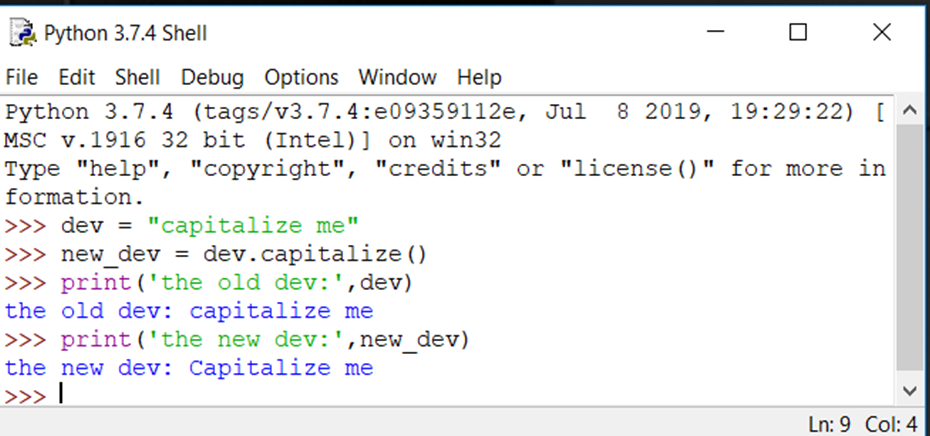The height and width of the screenshot is (436, 930).
Task: Click the scrollbar down arrow
Action: click(x=909, y=391)
